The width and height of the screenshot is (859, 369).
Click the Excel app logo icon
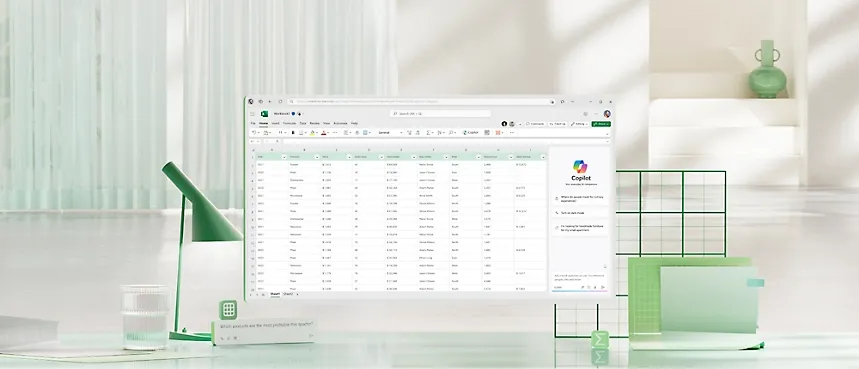click(265, 114)
